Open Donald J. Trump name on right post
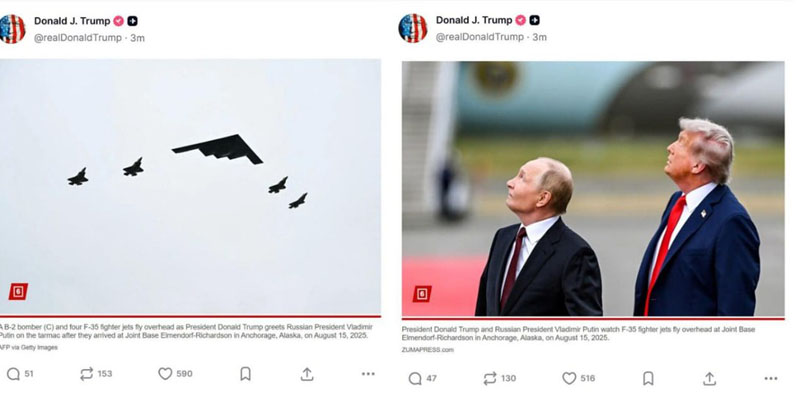Viewport: 800px width, 400px height. pyautogui.click(x=474, y=20)
